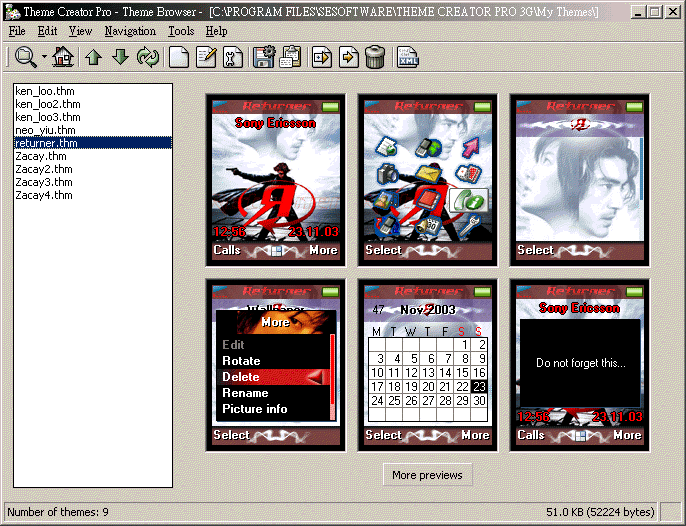
Task: Open the Help menu
Action: point(217,31)
